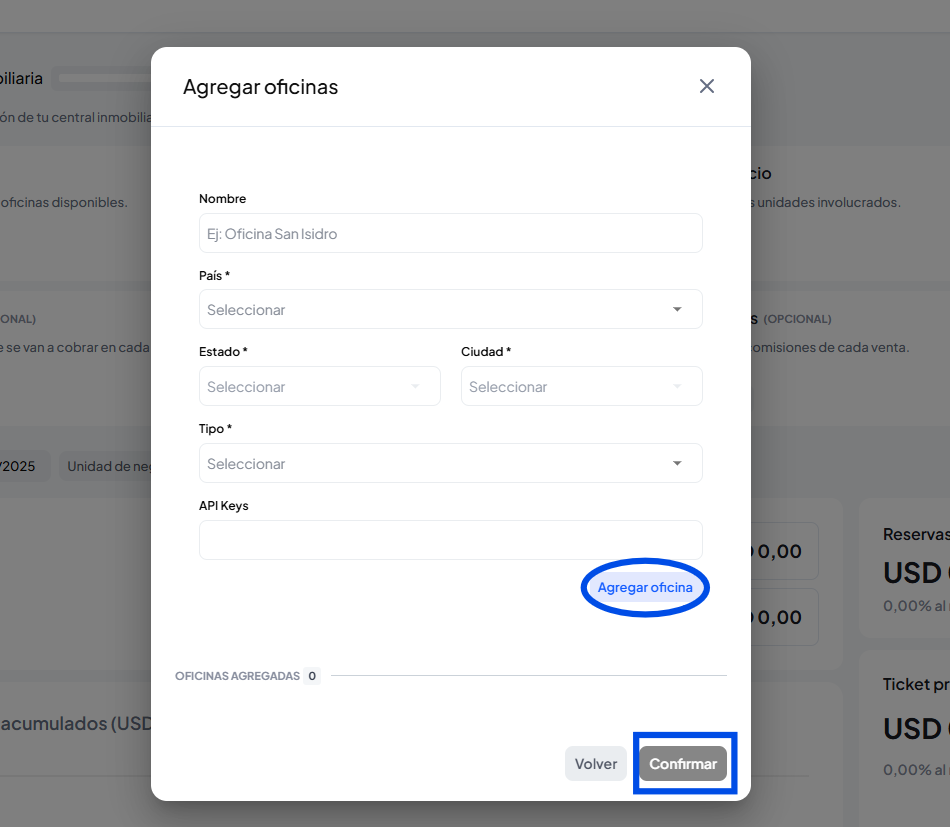Click the Estado dropdown caret icon

pos(415,387)
